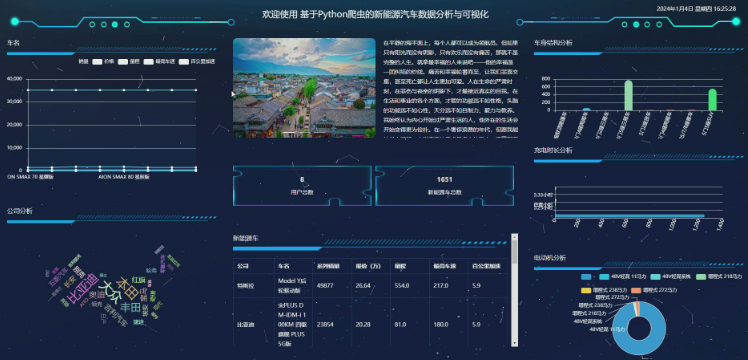Click the 电动机分析 panel title
This screenshot has height=360, width=748.
pos(550,258)
